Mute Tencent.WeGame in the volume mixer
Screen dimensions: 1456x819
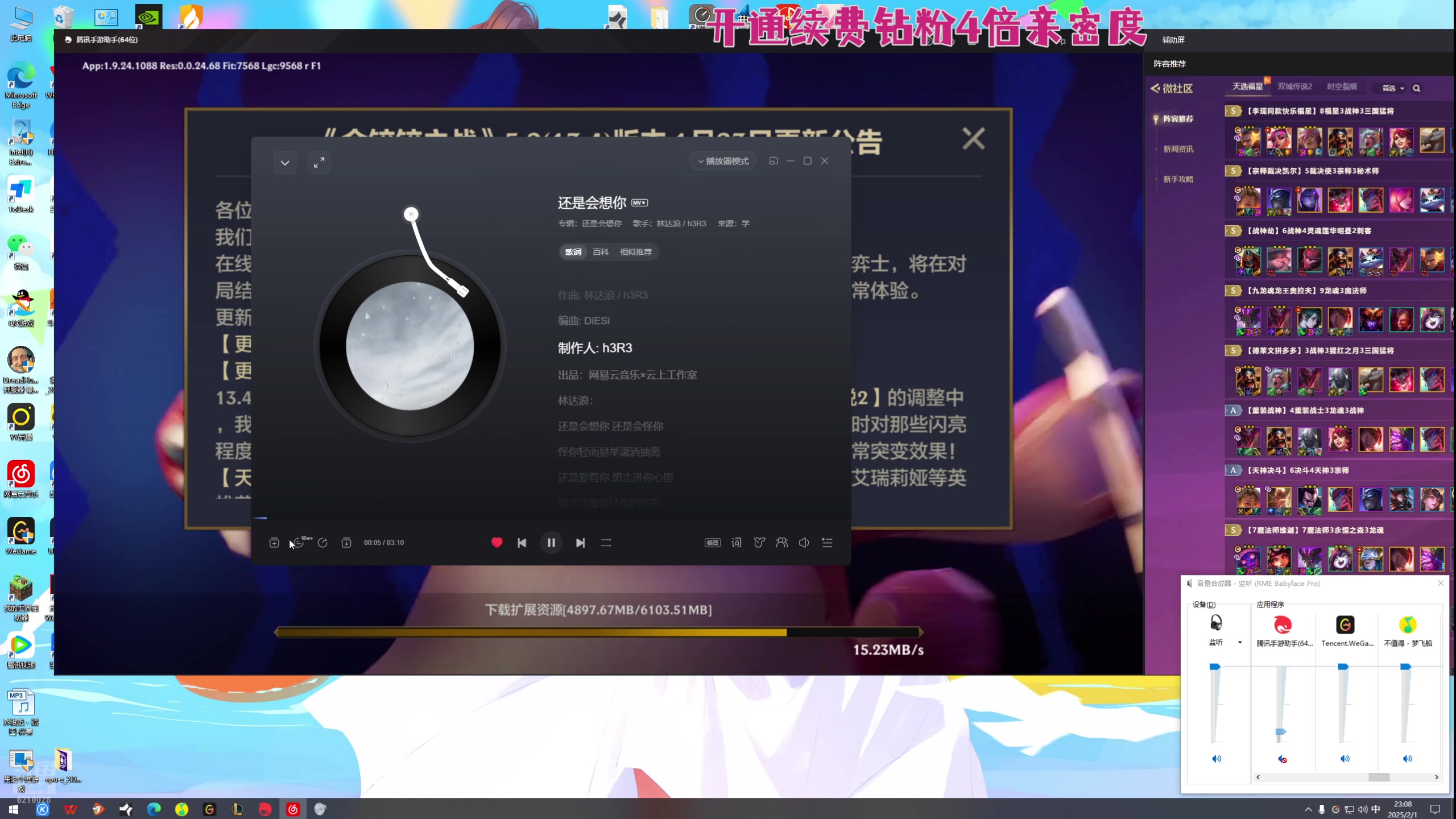(x=1345, y=759)
